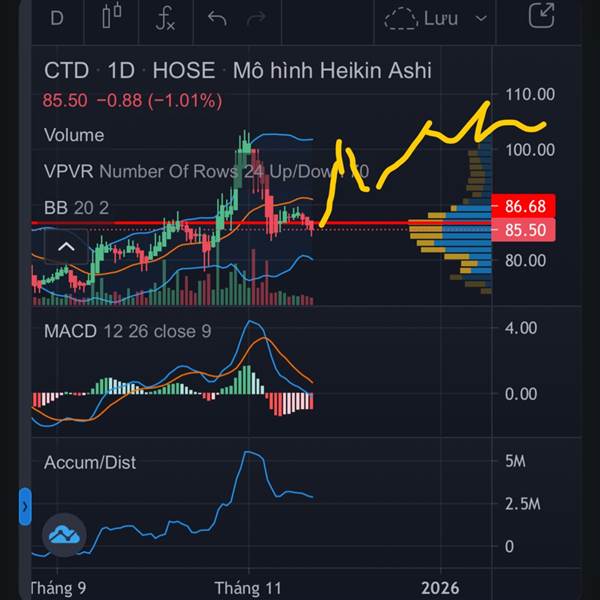Click the 85.50 current price label
Image resolution: width=600 pixels, height=600 pixels.
pos(523,230)
